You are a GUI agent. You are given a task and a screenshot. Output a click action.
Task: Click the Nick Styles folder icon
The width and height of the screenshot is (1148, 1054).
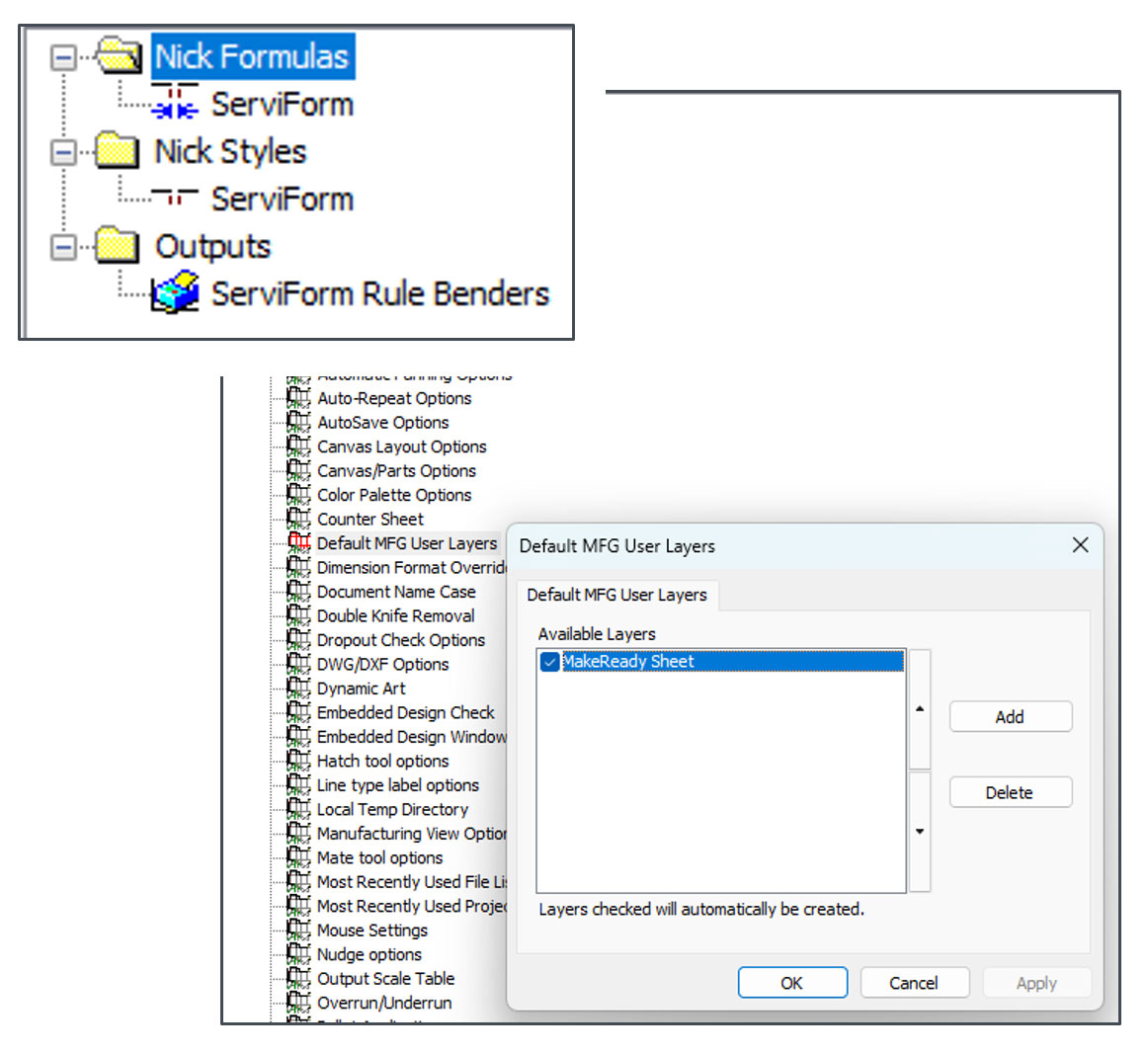pos(118,151)
